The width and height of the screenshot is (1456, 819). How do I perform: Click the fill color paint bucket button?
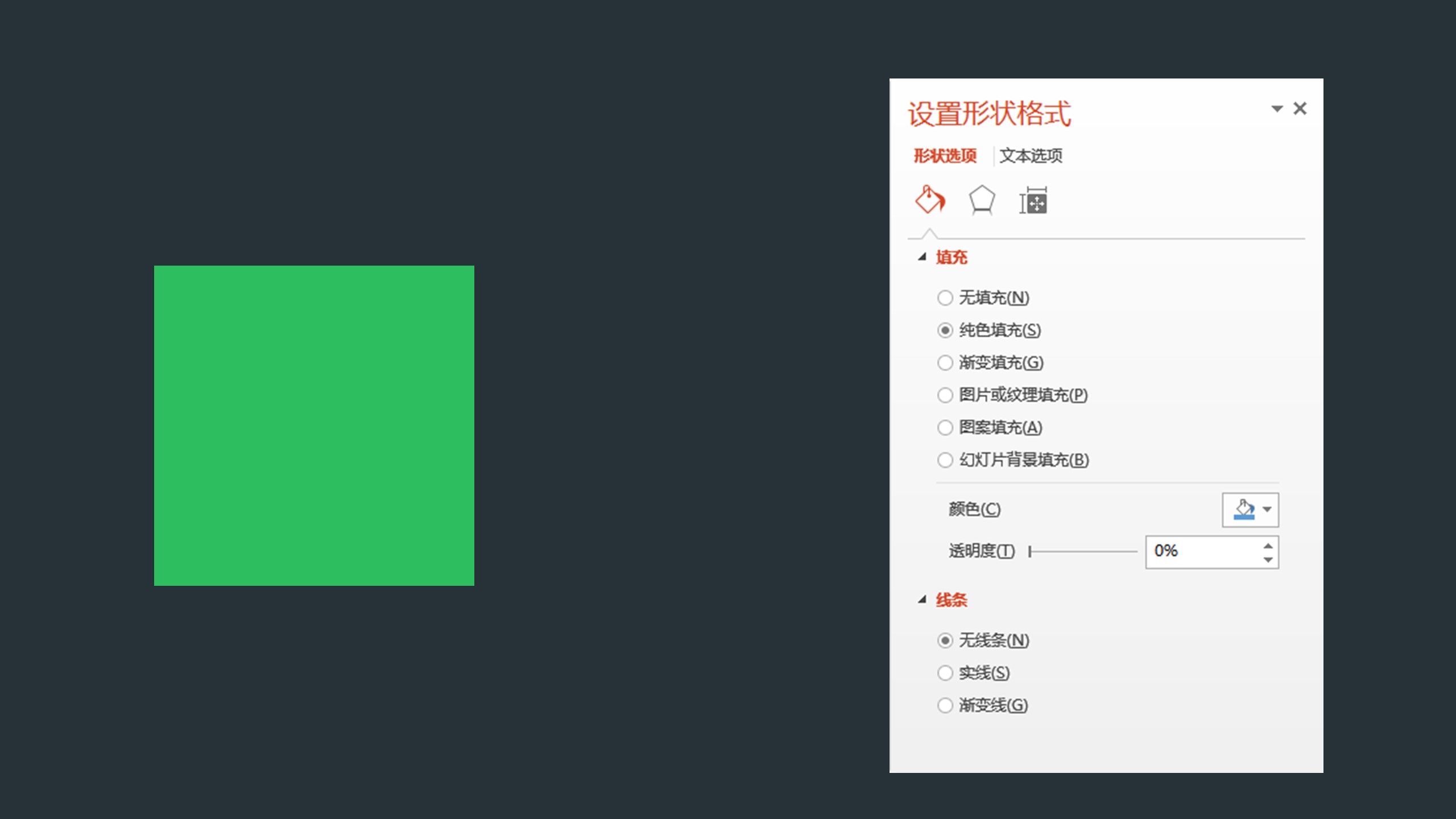pyautogui.click(x=1244, y=510)
